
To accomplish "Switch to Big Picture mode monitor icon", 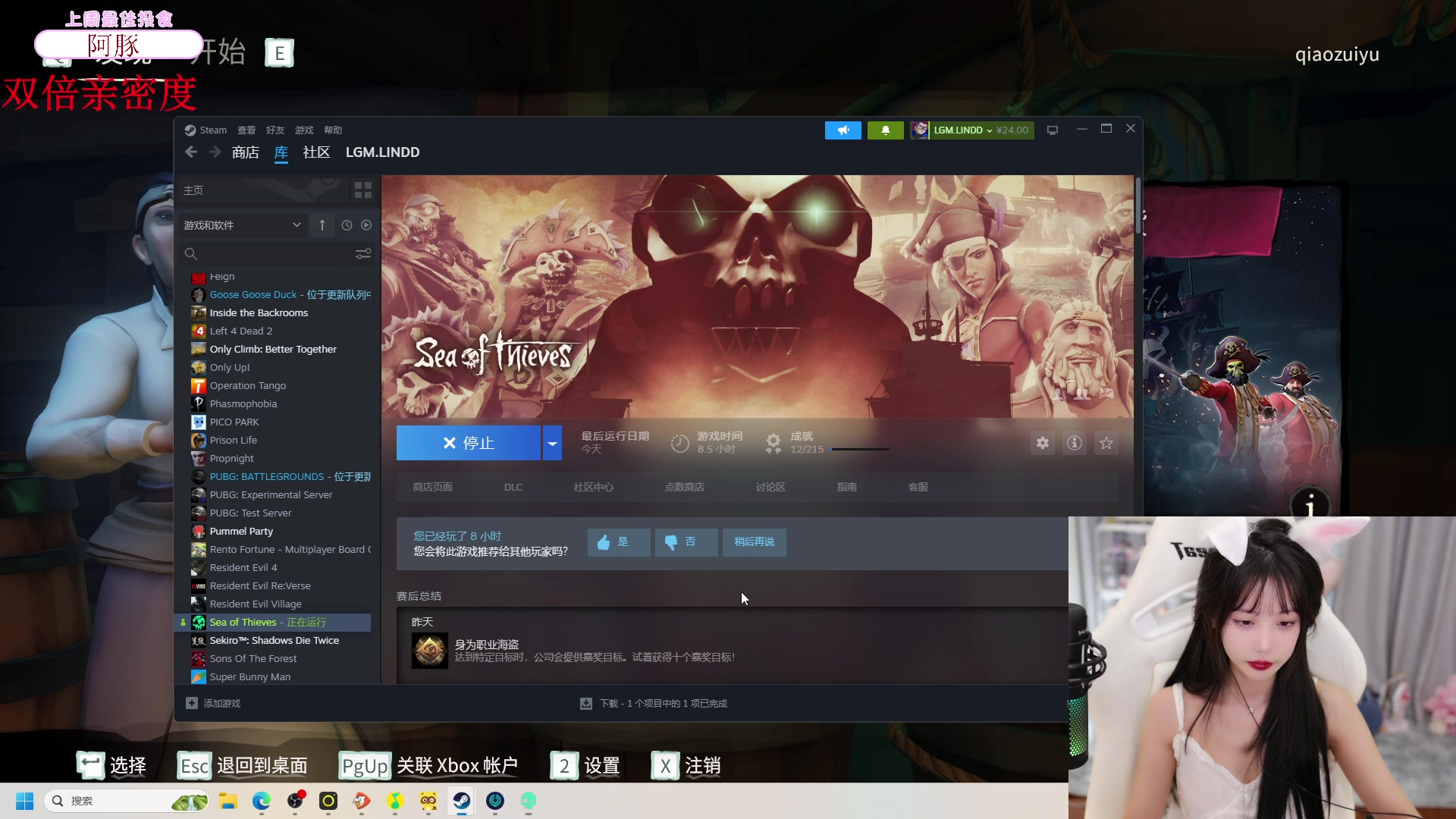I will (1053, 130).
